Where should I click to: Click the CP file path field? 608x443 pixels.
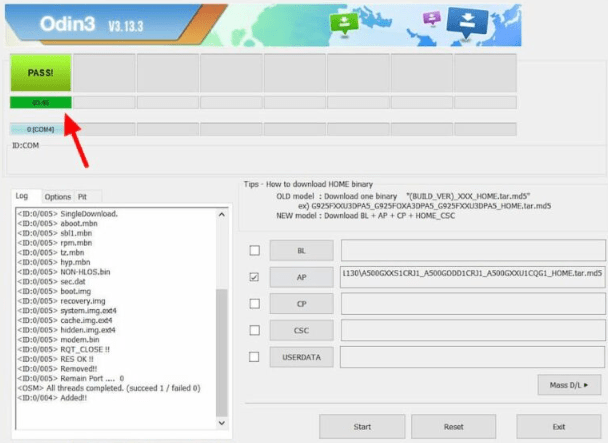click(473, 303)
